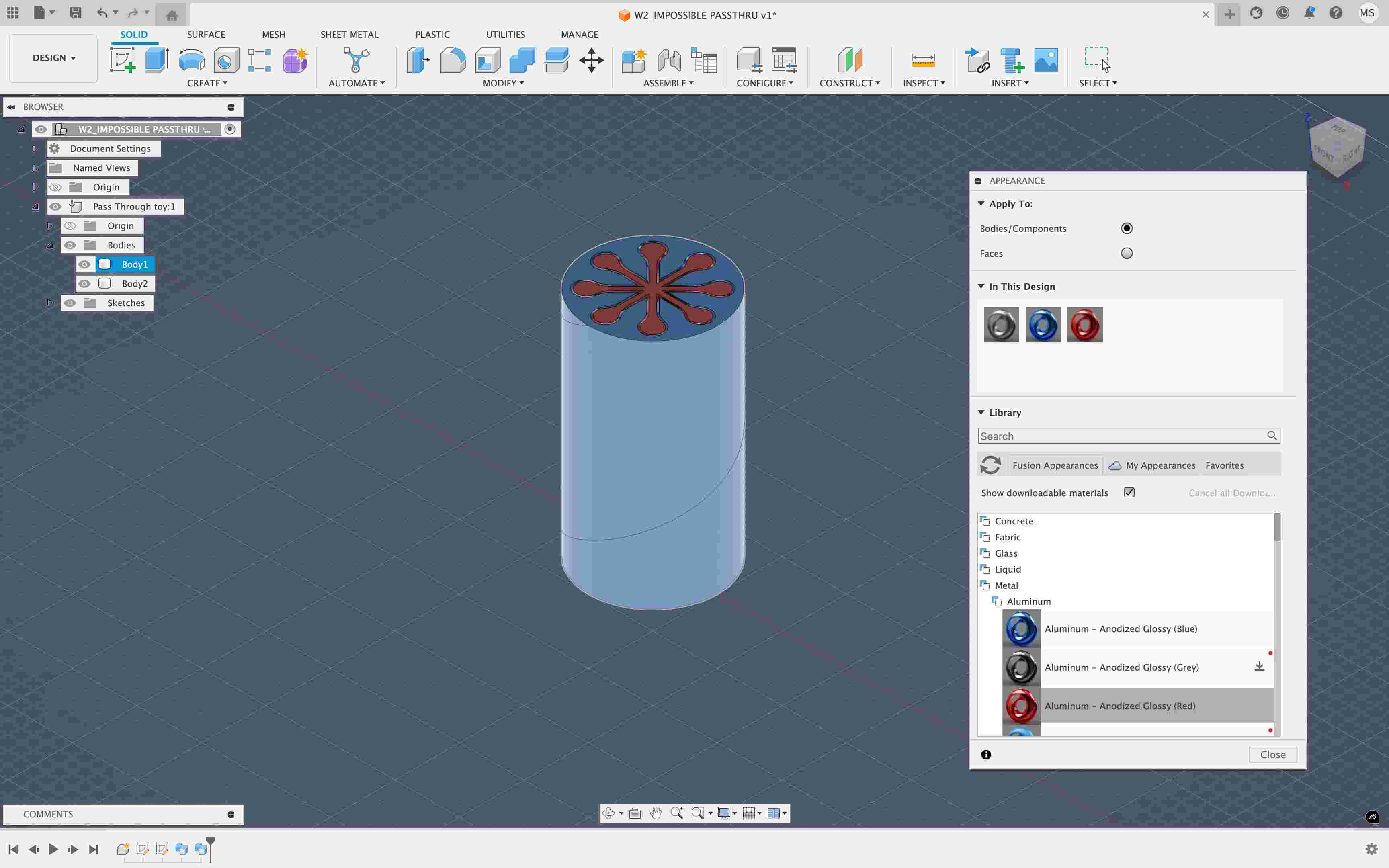Image resolution: width=1389 pixels, height=868 pixels.
Task: Switch to the SURFACE tab
Action: point(206,35)
